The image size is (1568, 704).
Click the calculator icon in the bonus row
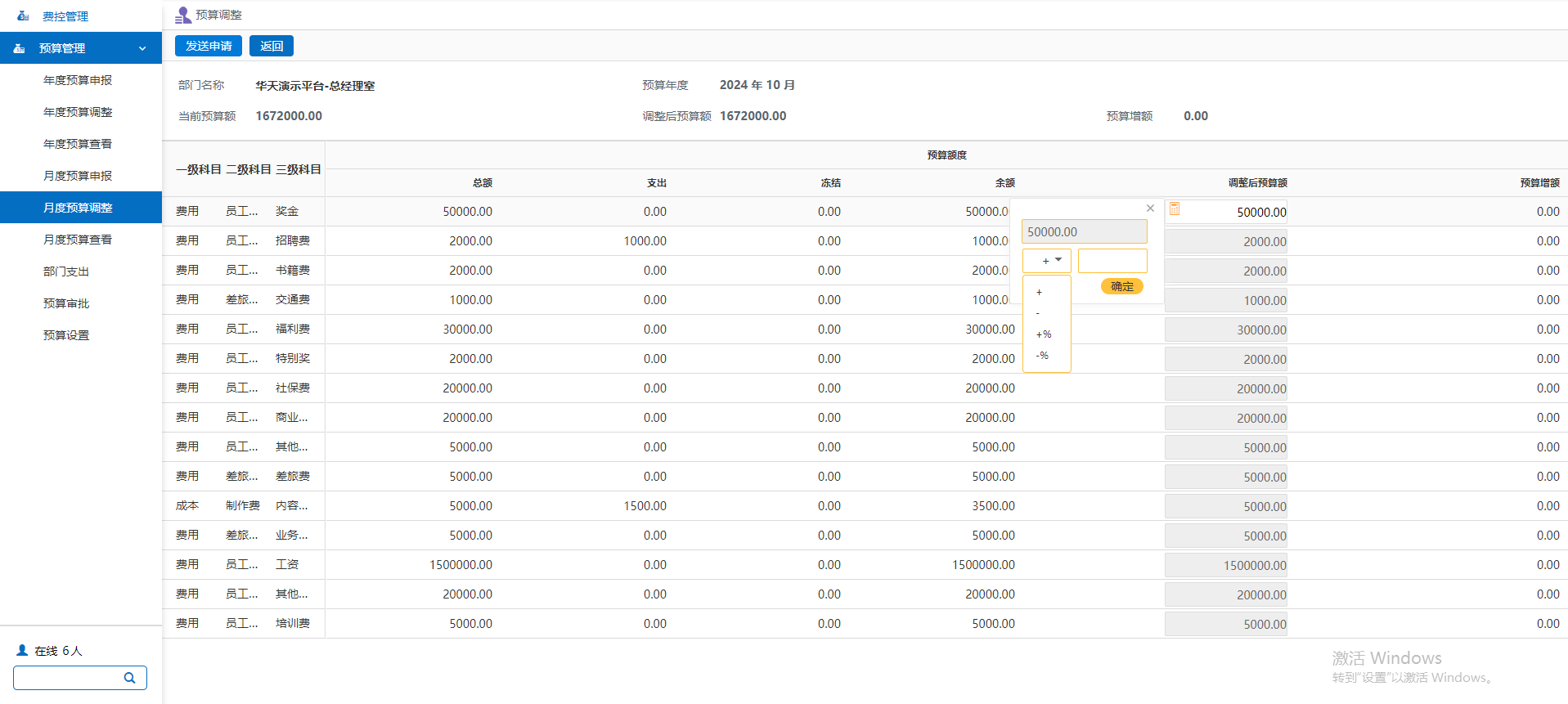coord(1174,209)
